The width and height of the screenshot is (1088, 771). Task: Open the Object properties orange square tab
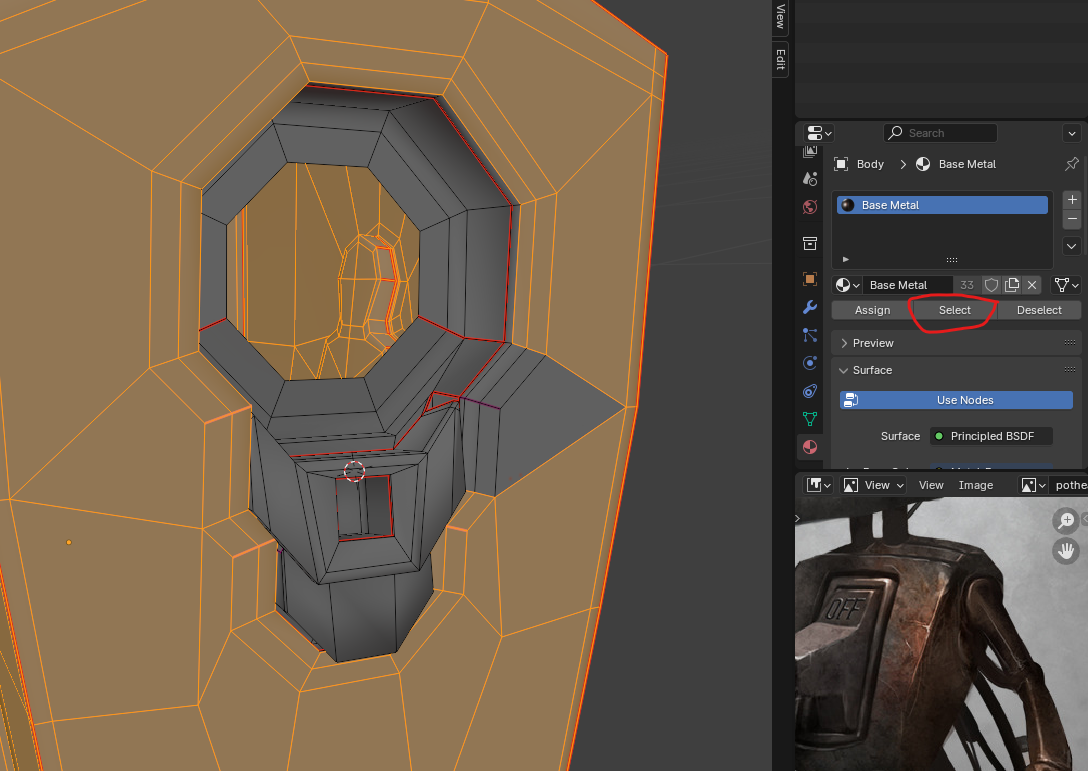(x=810, y=279)
